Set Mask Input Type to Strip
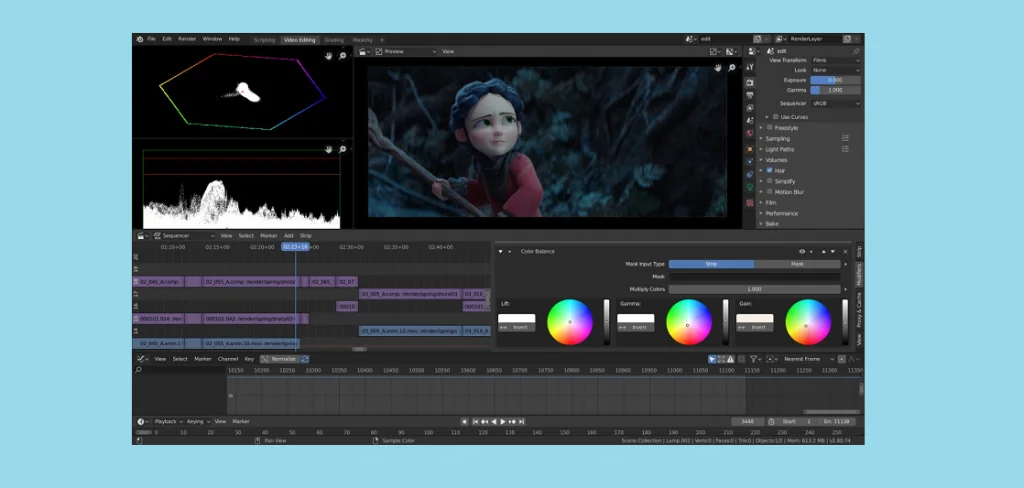Image resolution: width=1024 pixels, height=488 pixels. tap(711, 264)
